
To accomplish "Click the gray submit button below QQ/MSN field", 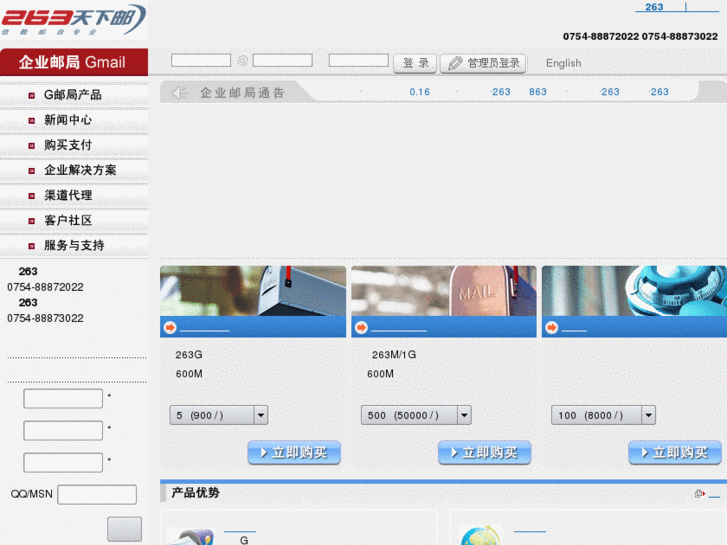I will click(124, 529).
